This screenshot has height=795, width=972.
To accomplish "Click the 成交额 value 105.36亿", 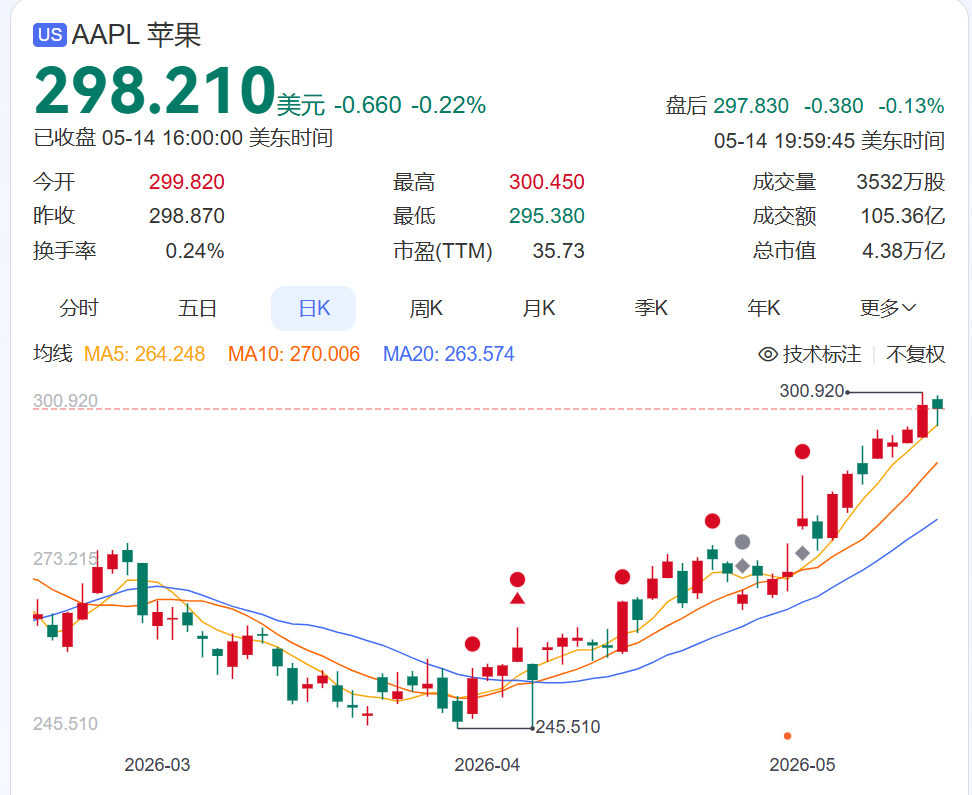I will tap(903, 216).
